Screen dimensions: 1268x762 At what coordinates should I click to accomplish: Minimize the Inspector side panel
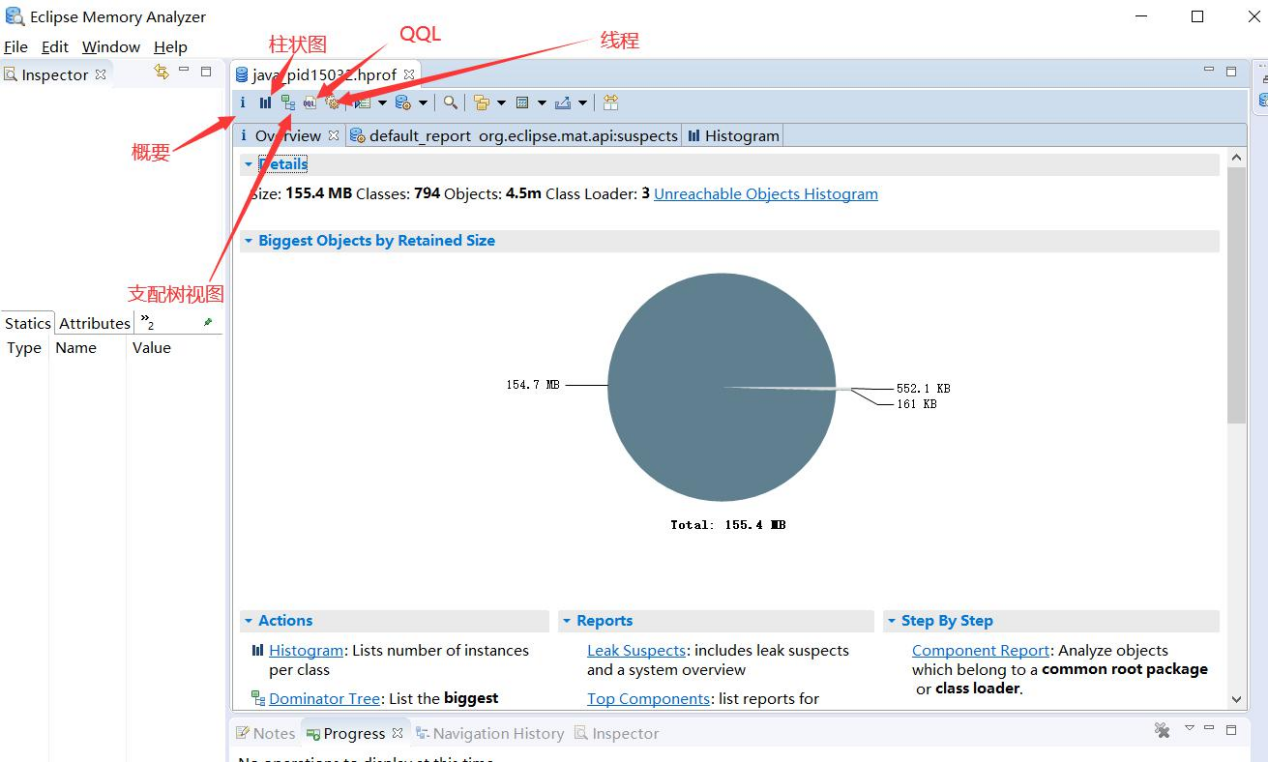[x=185, y=70]
